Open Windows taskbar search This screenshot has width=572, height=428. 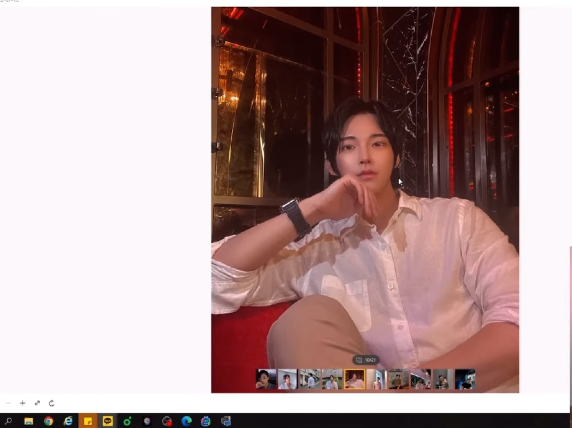(x=8, y=421)
